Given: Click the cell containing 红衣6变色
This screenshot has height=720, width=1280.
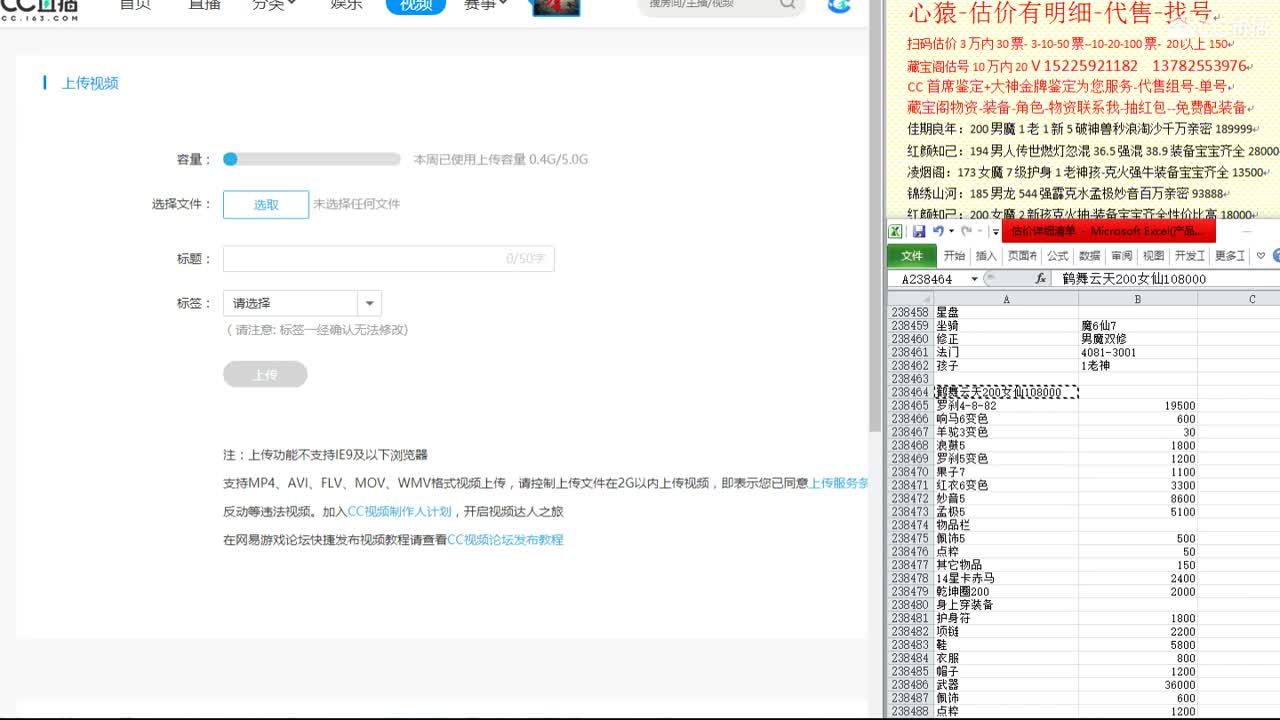Looking at the screenshot, I should click(x=1006, y=485).
